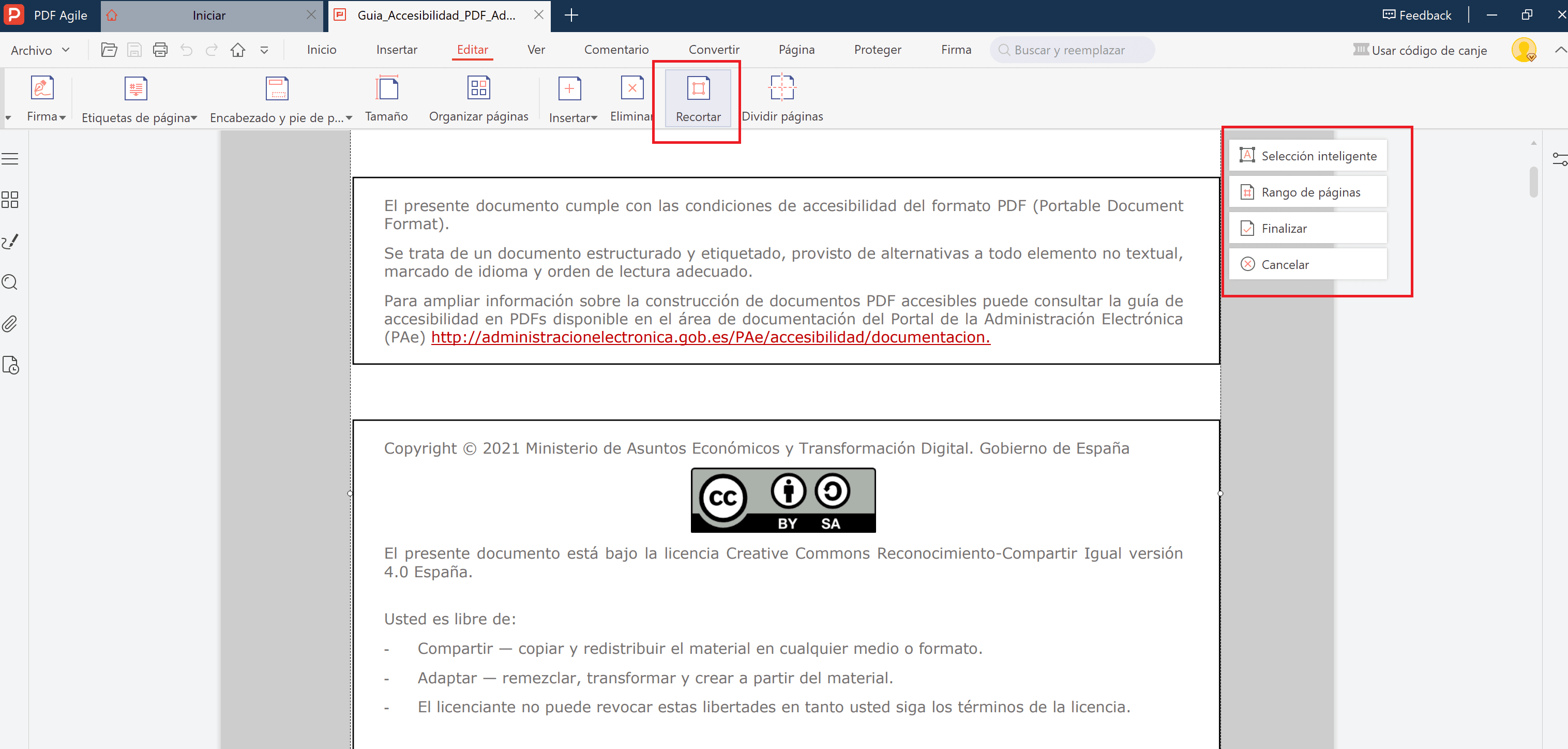Open the search panel in left sidebar

(x=10, y=282)
